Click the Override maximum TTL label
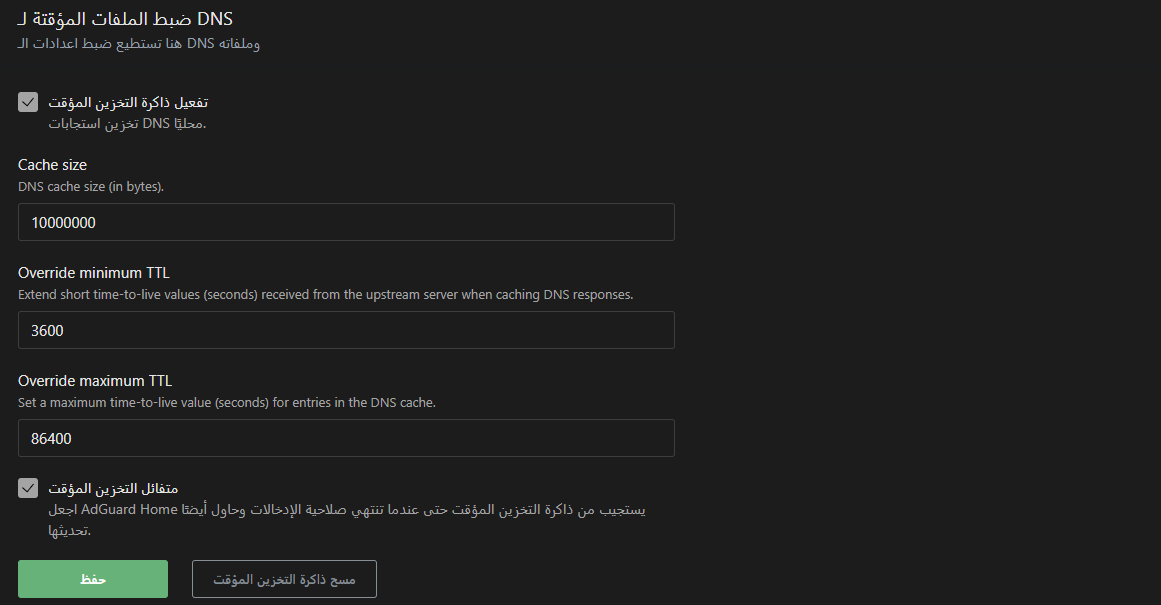1161x605 pixels. pyautogui.click(x=95, y=380)
